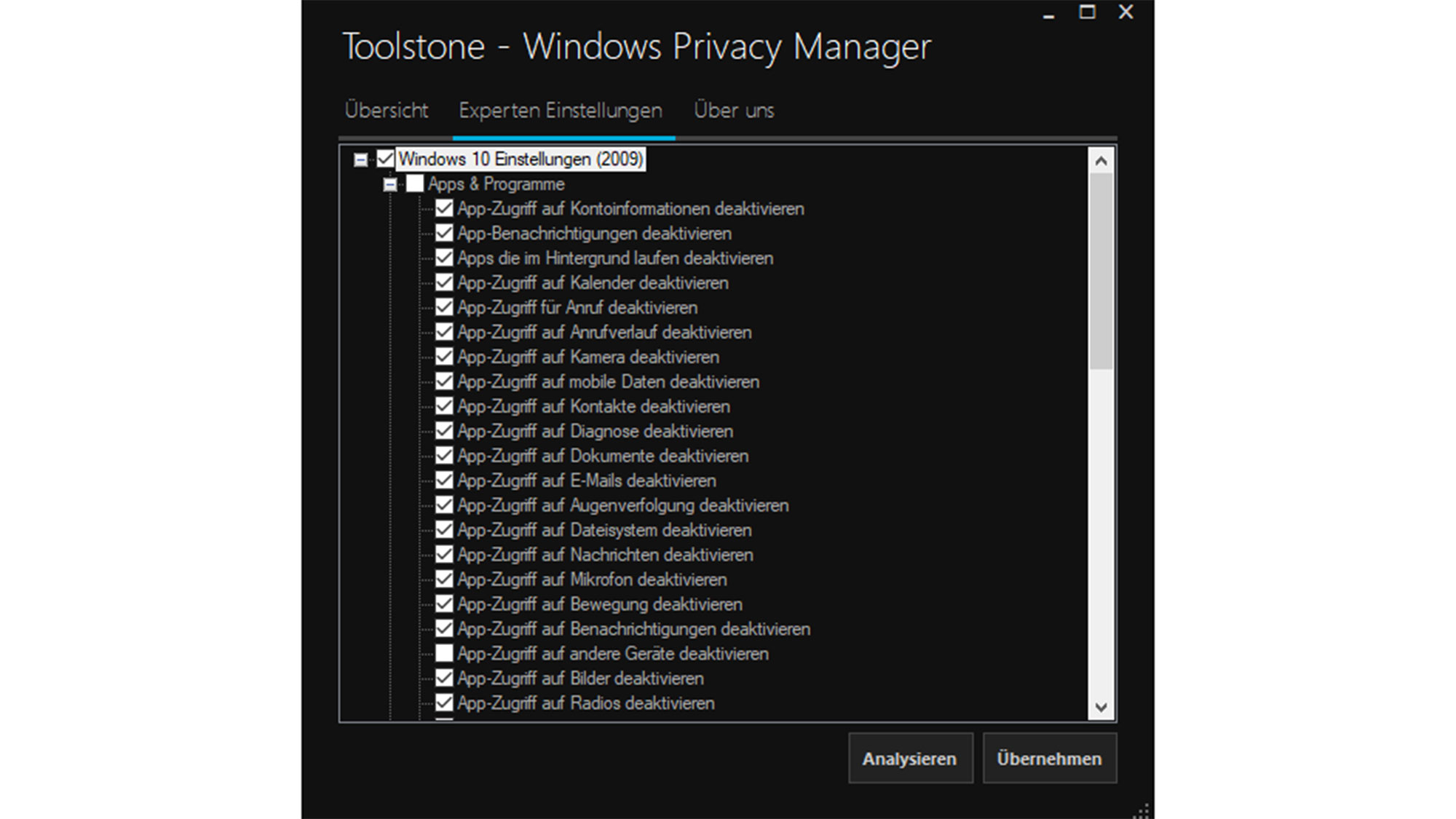Minimize the Privacy Manager window

[1048, 15]
